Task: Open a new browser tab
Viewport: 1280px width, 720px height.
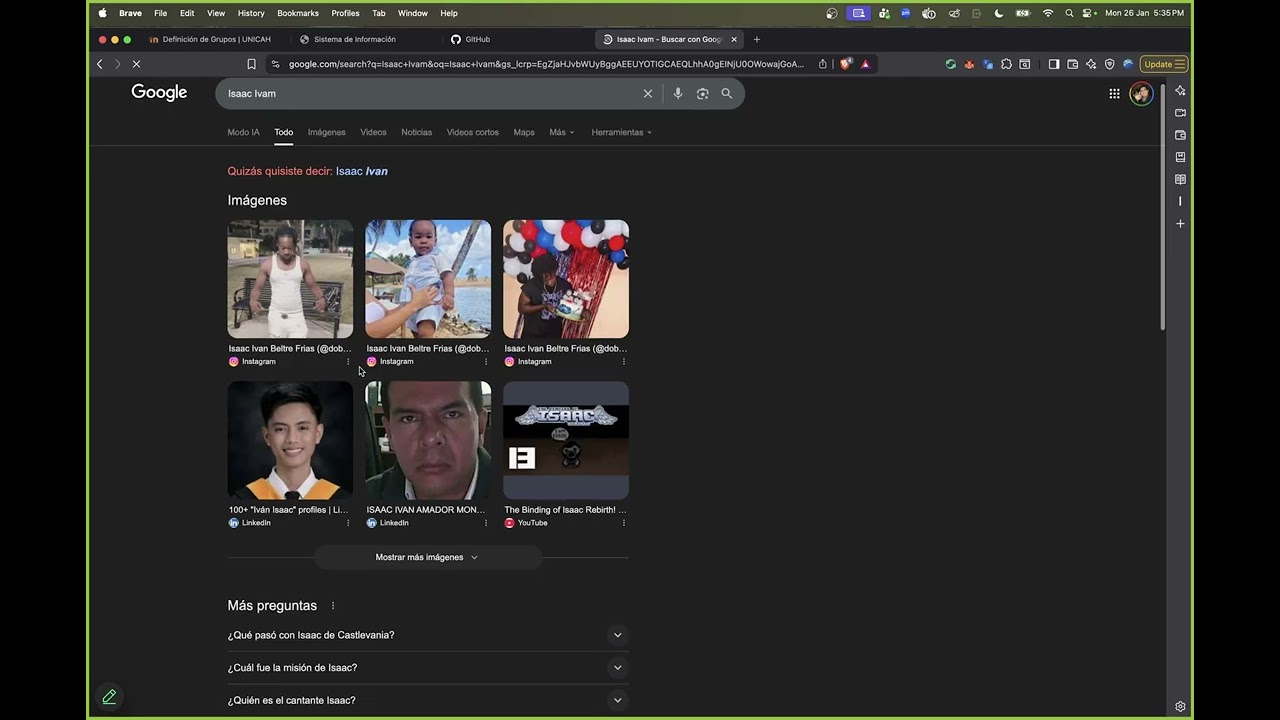Action: (x=756, y=39)
